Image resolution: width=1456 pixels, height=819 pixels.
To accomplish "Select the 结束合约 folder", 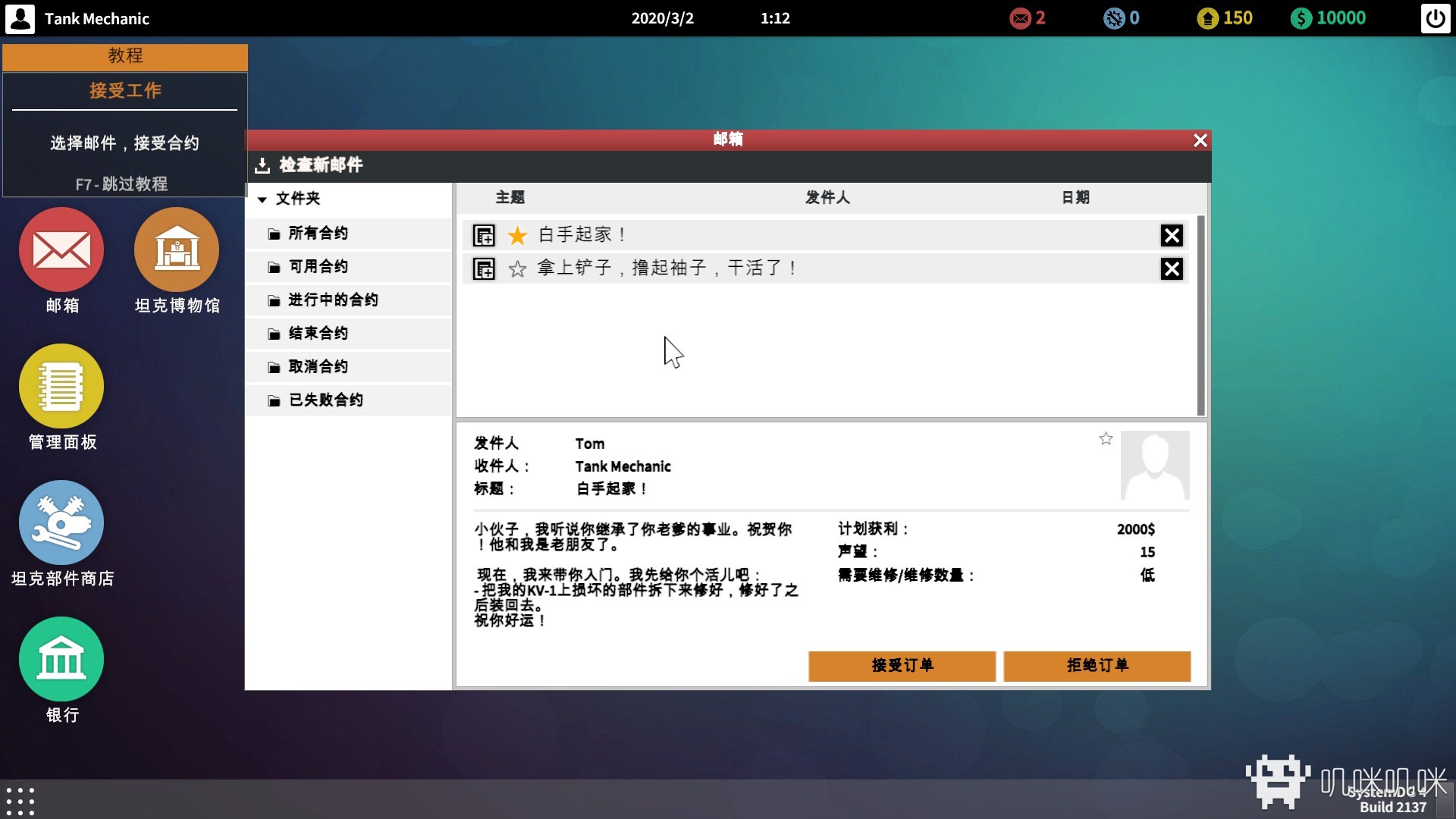I will [348, 334].
